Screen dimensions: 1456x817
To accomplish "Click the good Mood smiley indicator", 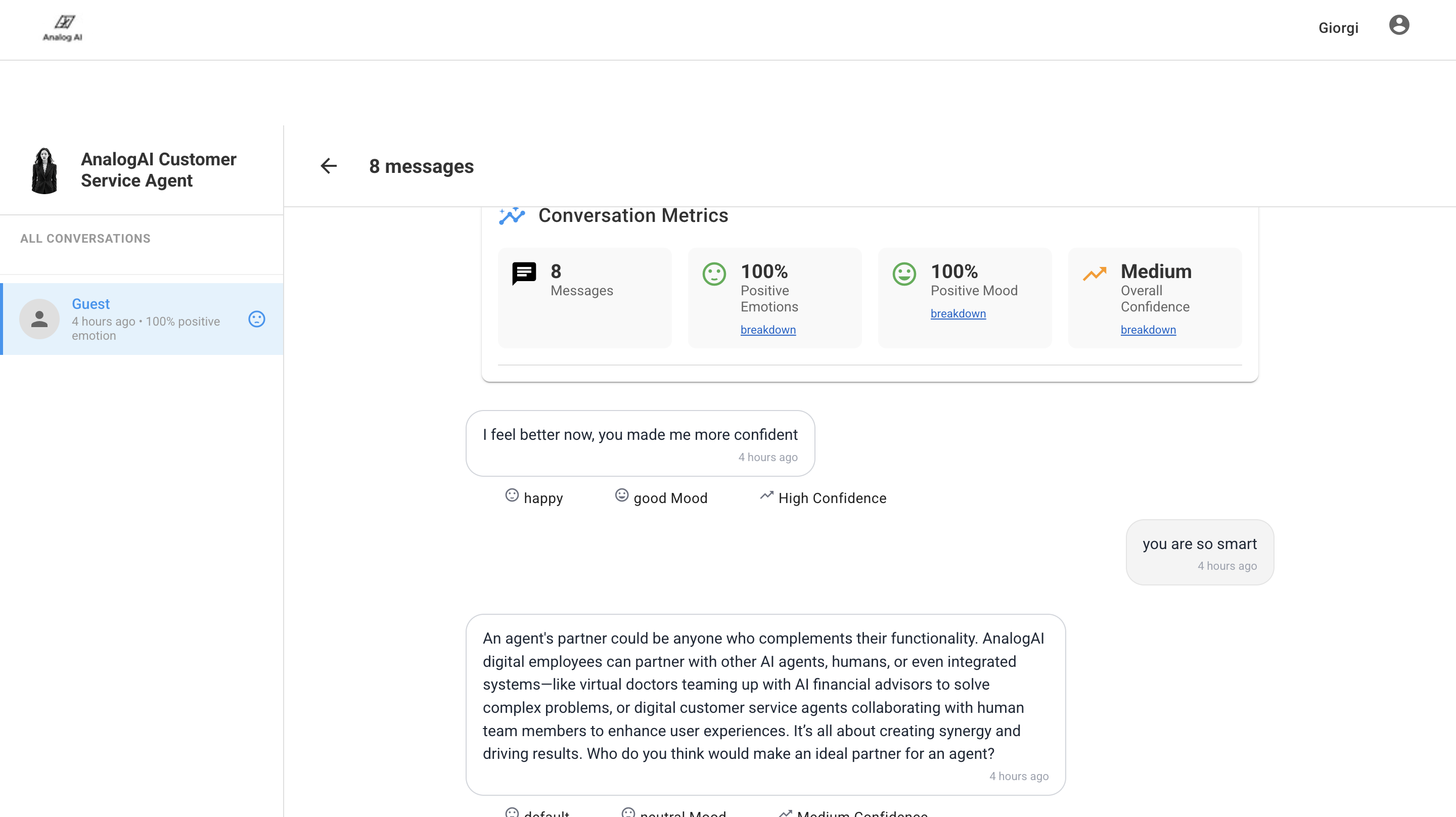I will point(622,495).
